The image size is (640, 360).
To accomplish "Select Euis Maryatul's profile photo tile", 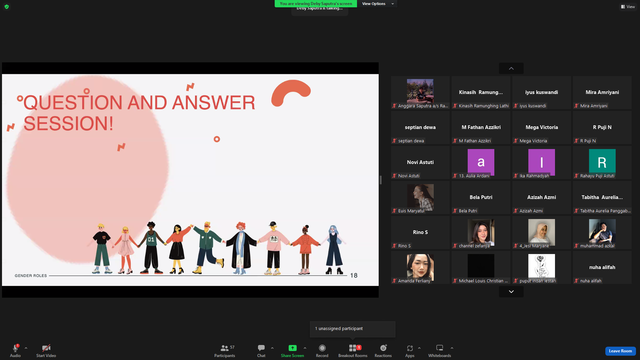I will click(420, 198).
